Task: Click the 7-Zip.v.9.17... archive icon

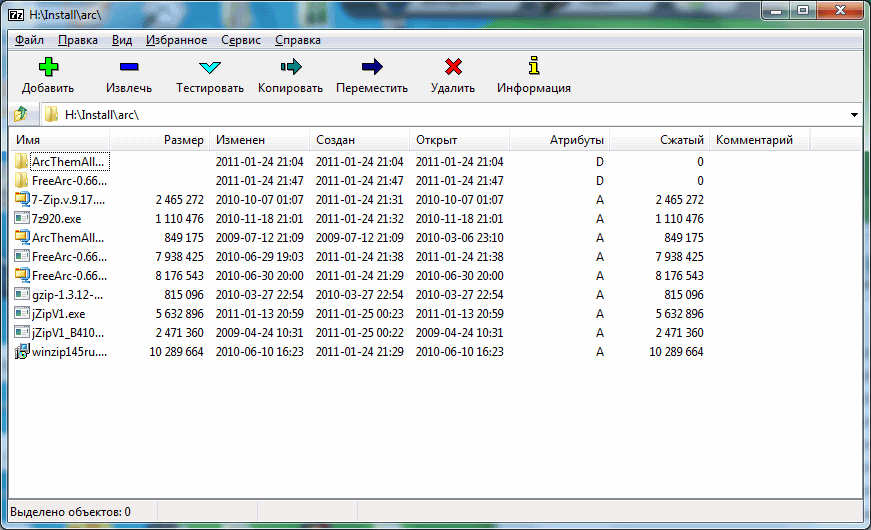Action: point(22,199)
